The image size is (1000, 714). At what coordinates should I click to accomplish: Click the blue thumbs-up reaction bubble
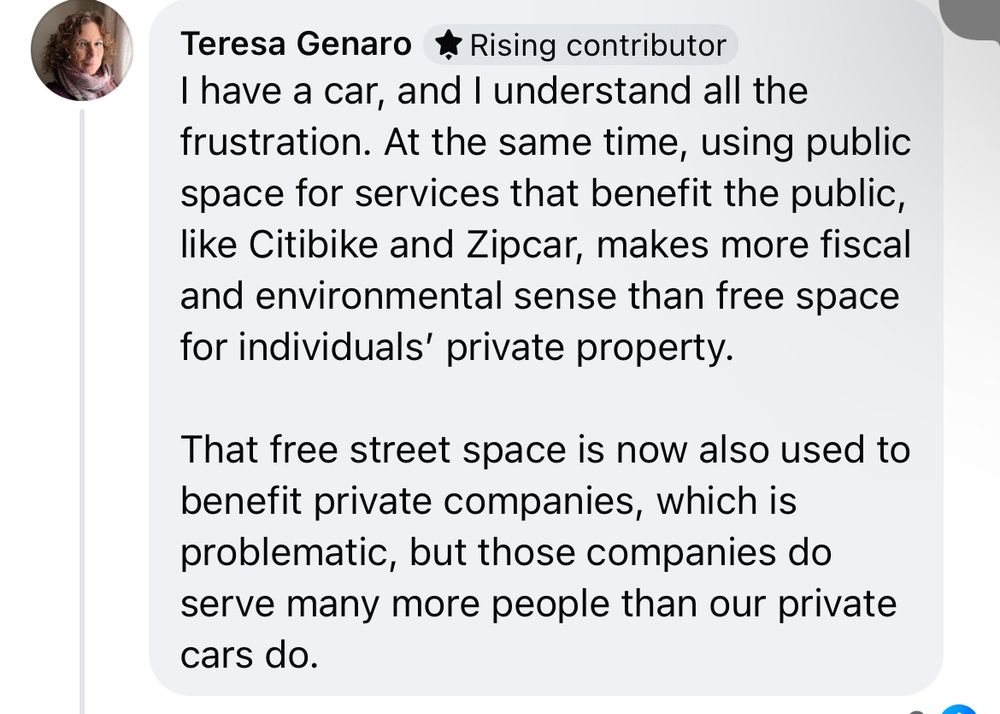point(958,711)
